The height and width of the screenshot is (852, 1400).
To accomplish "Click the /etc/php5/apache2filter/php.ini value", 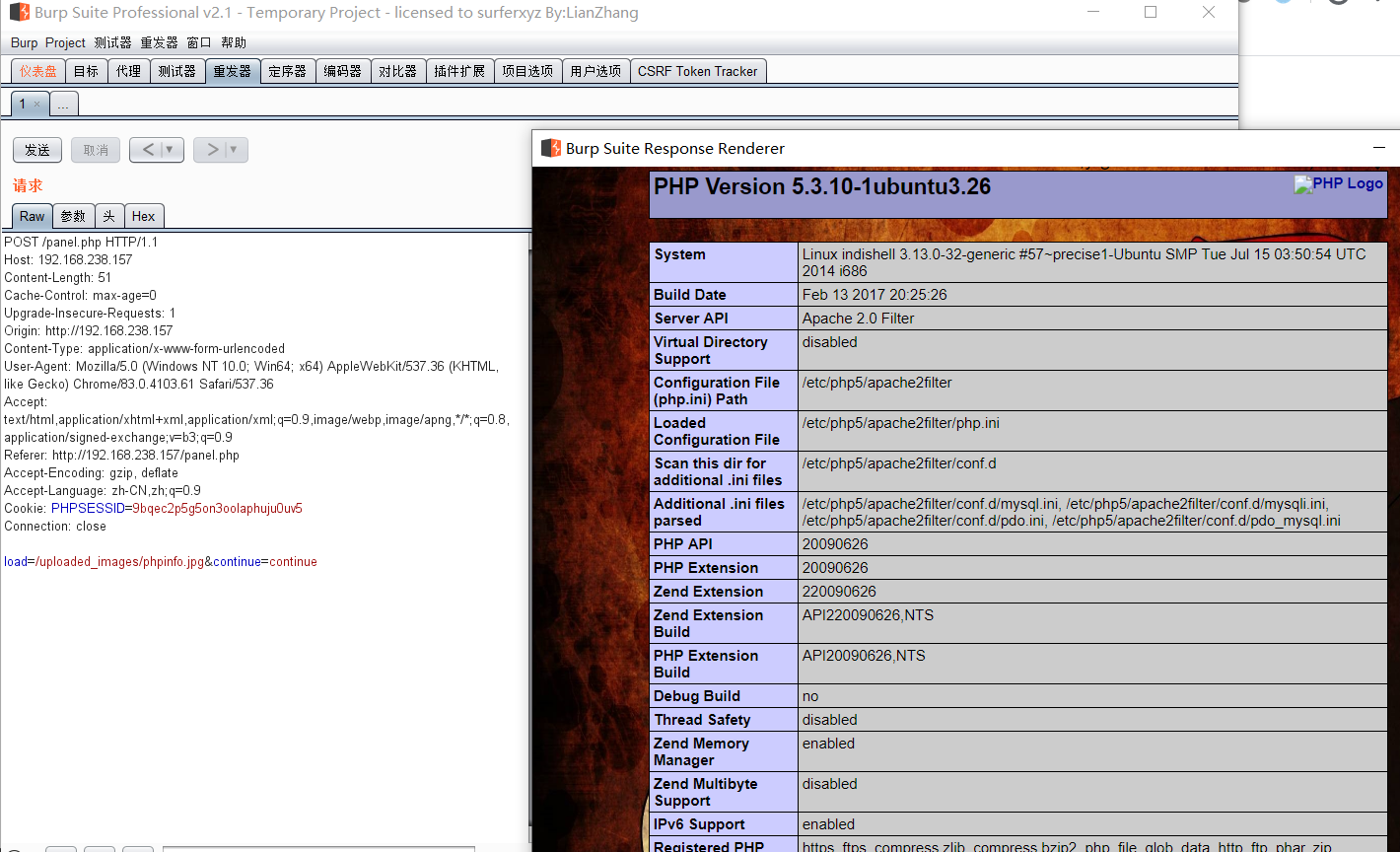I will [900, 423].
